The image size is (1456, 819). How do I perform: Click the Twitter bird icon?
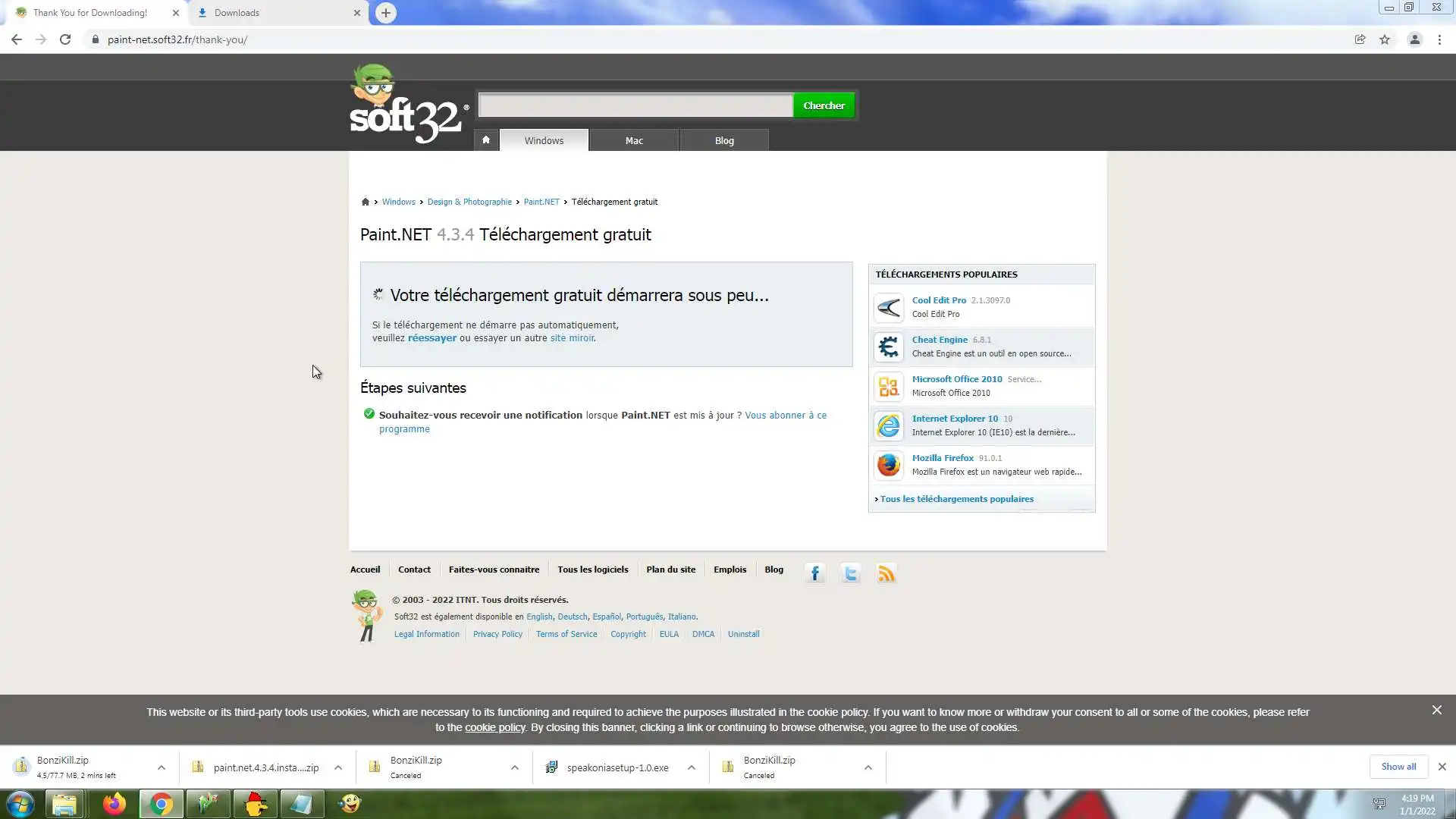[x=851, y=573]
